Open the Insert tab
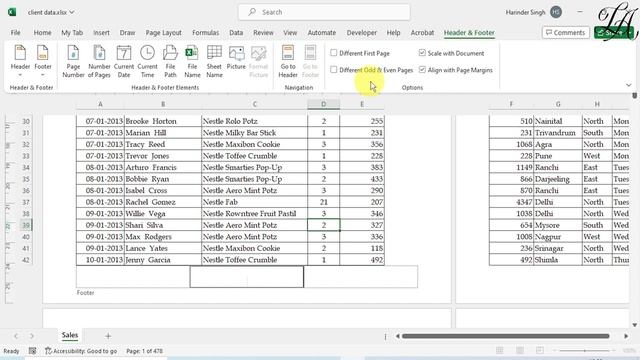 coord(101,33)
